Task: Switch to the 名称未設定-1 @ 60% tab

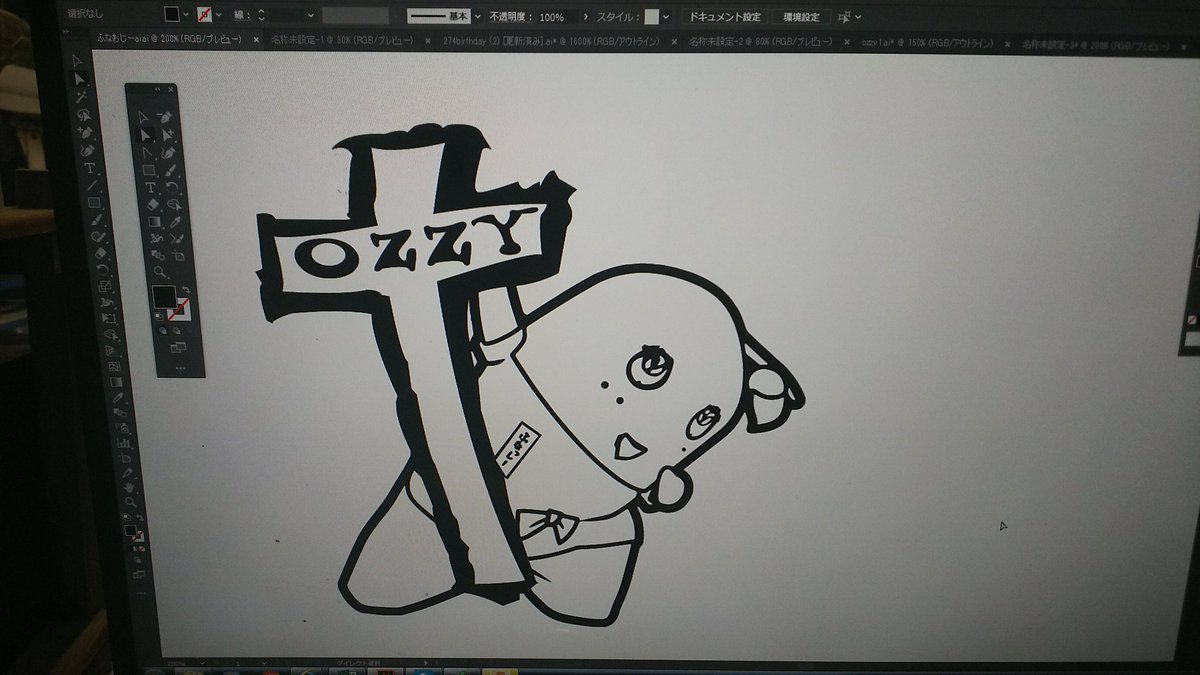Action: 344,40
